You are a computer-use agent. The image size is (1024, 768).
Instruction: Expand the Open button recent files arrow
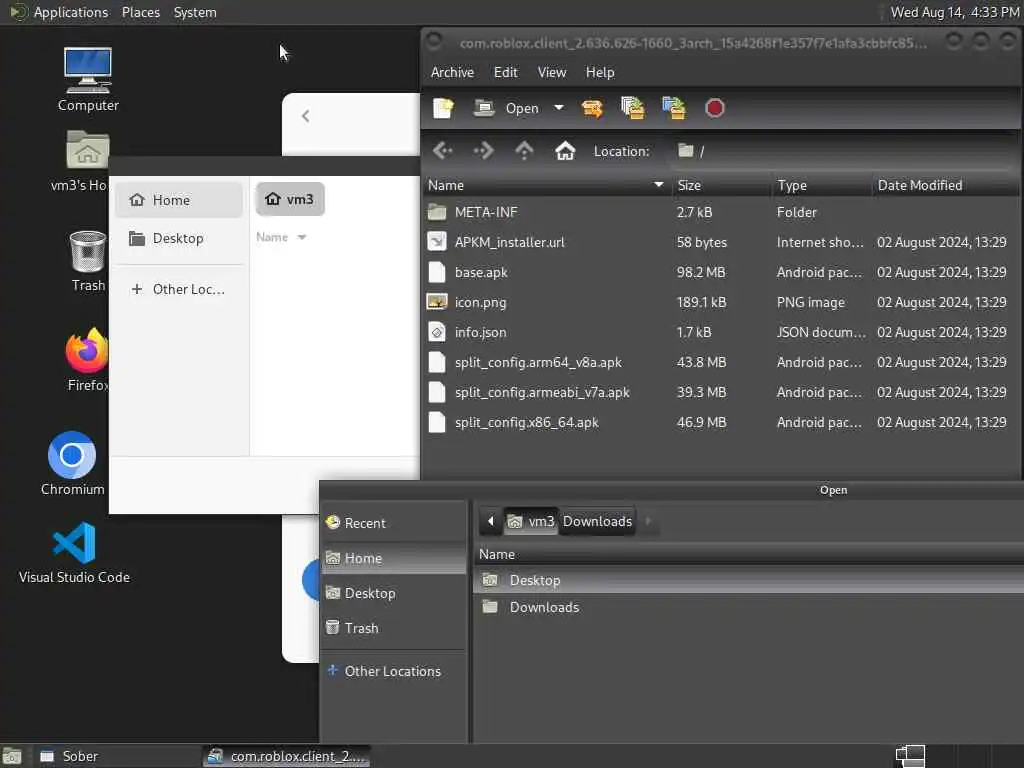[x=559, y=108]
